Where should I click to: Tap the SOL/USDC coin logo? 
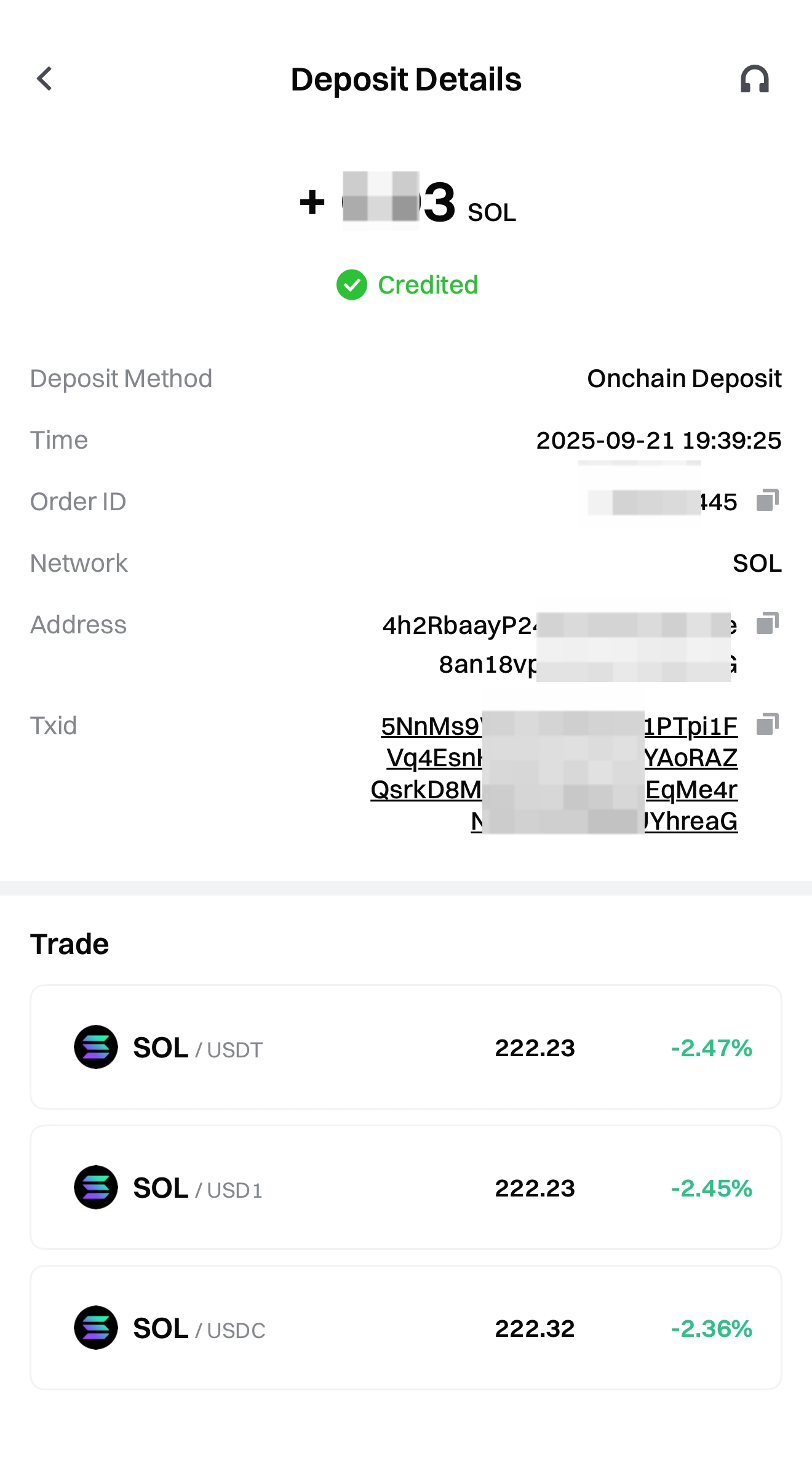tap(96, 1328)
